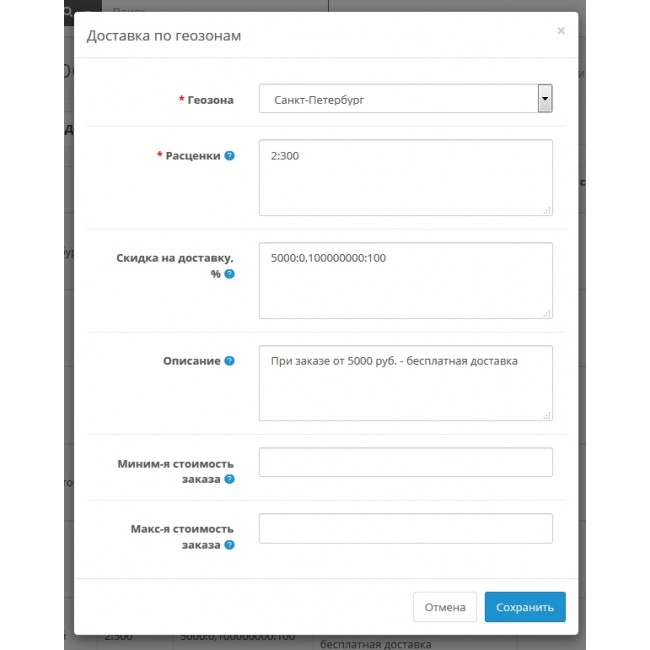This screenshot has width=650, height=650.
Task: Click the help icon next to Описание
Action: 230,361
